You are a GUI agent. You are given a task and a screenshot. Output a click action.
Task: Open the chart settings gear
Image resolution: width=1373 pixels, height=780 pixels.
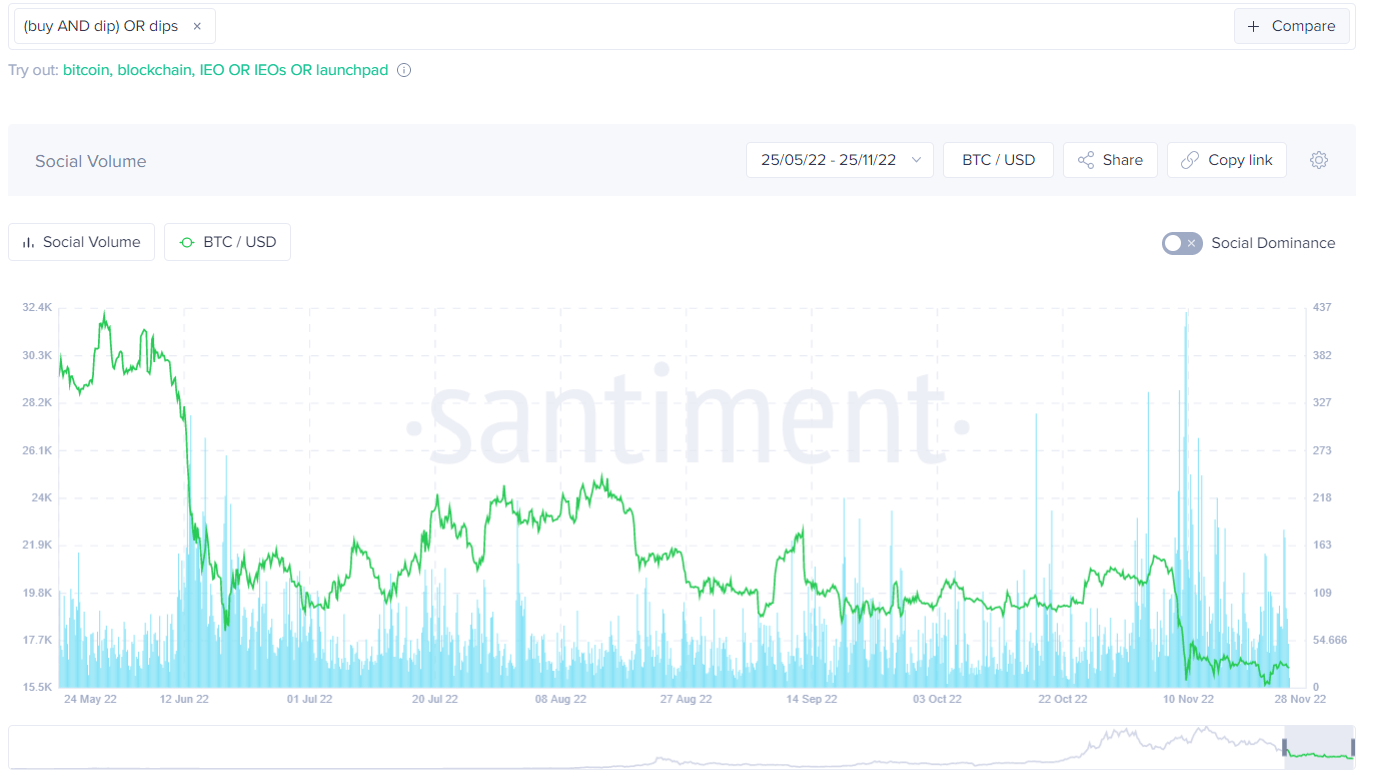1319,159
